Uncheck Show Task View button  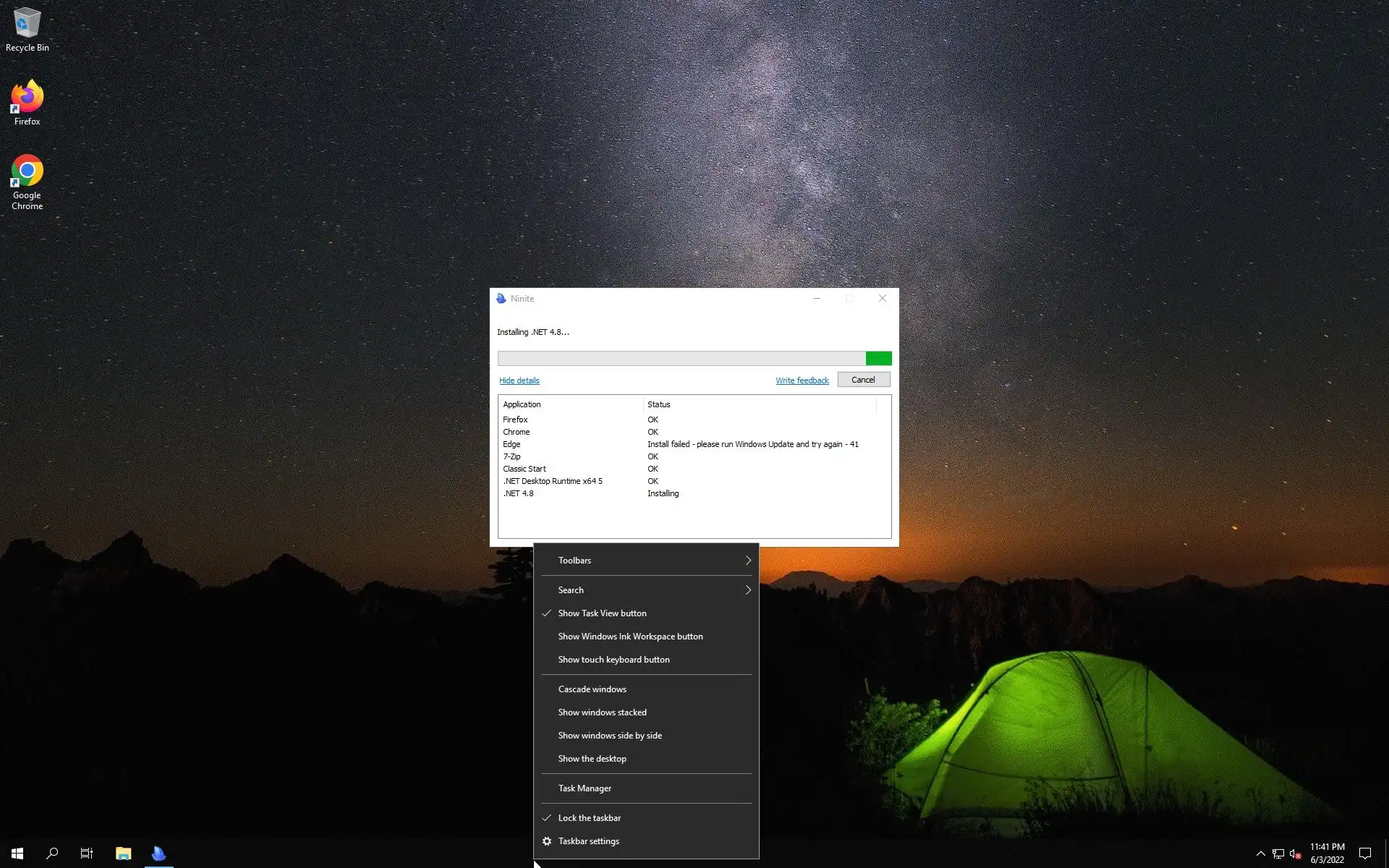(x=602, y=613)
